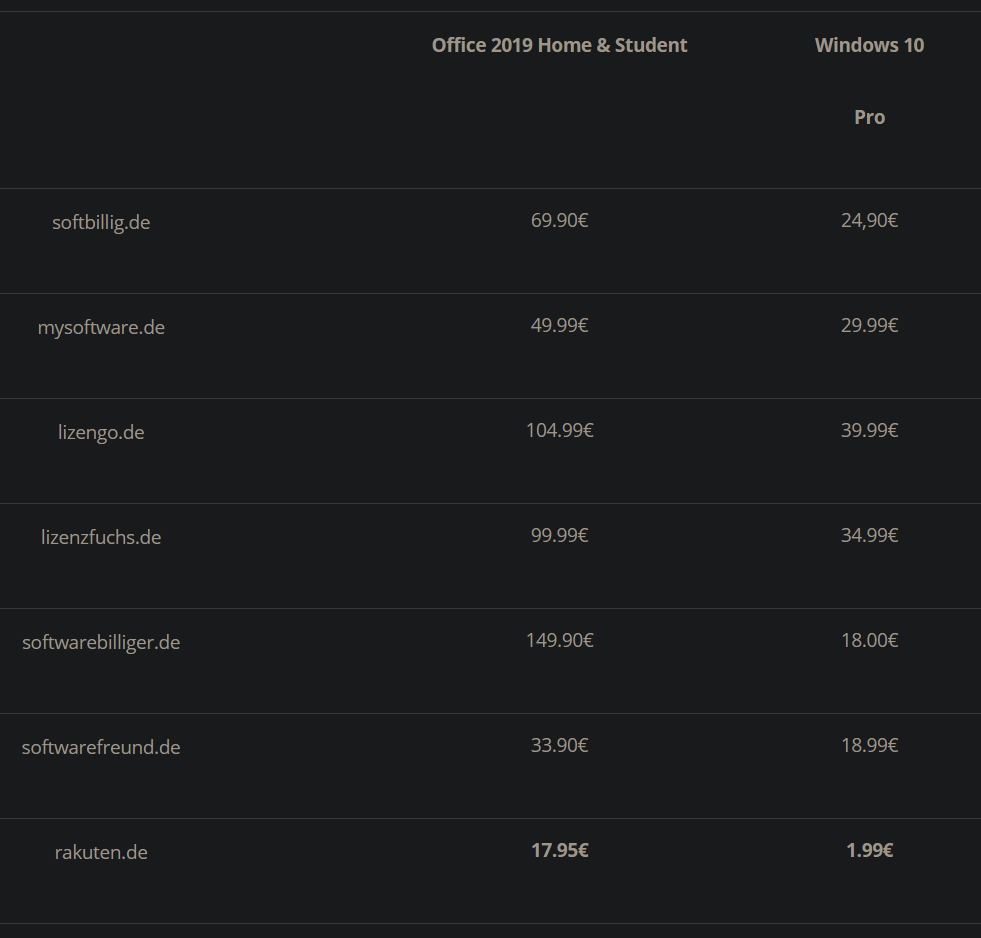Click the lizenzfuchs.de shop name
Viewport: 981px width, 938px height.
[101, 537]
